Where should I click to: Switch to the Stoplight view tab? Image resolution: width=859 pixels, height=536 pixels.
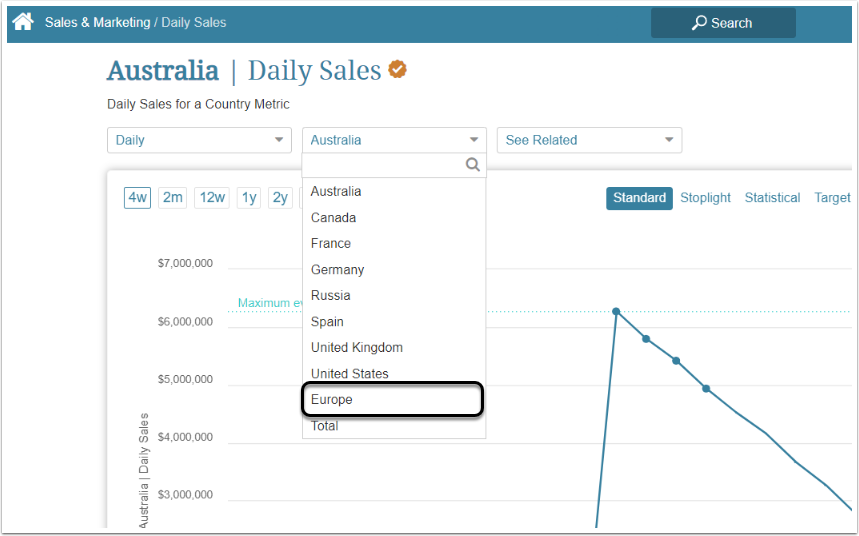tap(705, 198)
